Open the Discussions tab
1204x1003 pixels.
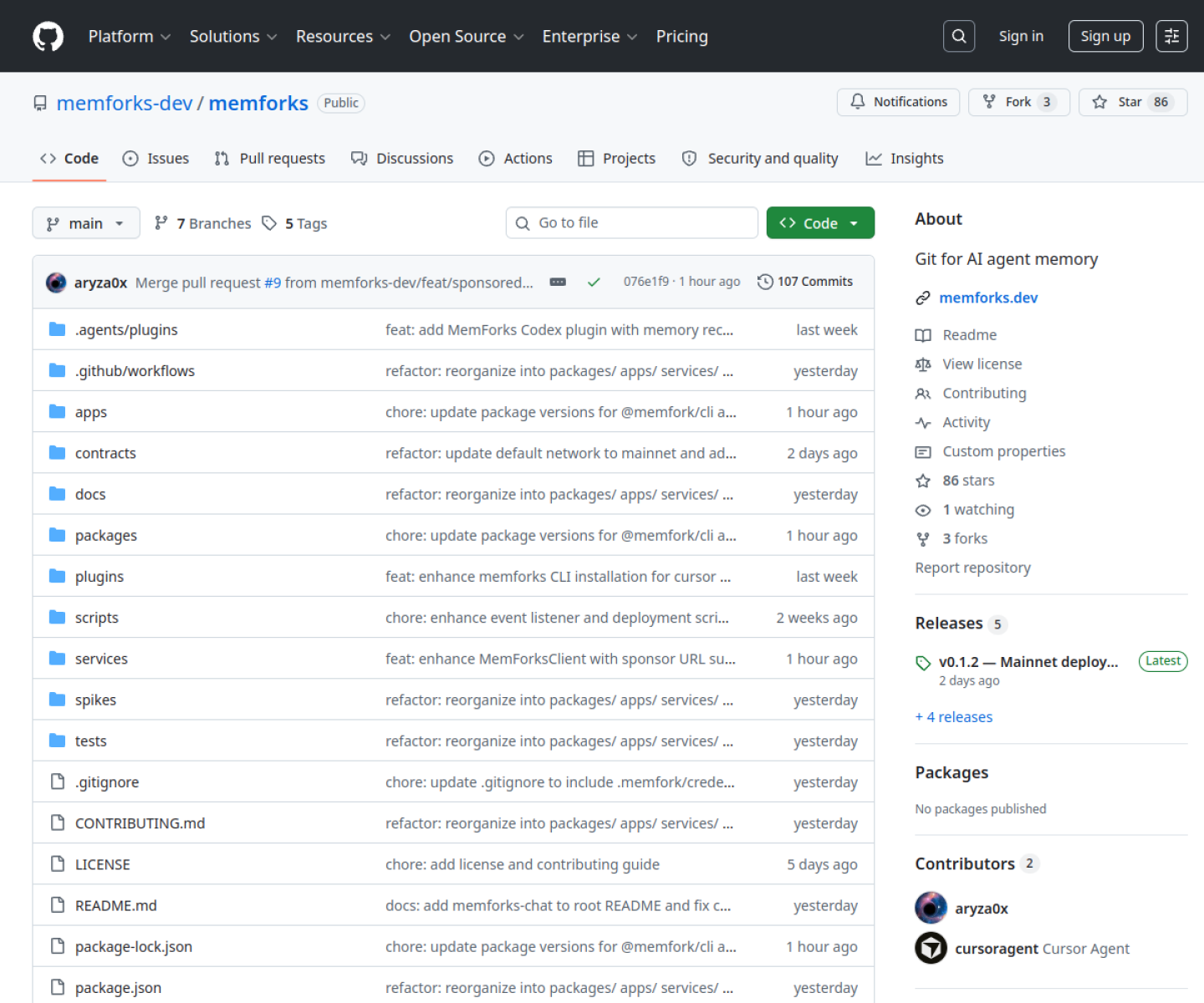tap(402, 159)
